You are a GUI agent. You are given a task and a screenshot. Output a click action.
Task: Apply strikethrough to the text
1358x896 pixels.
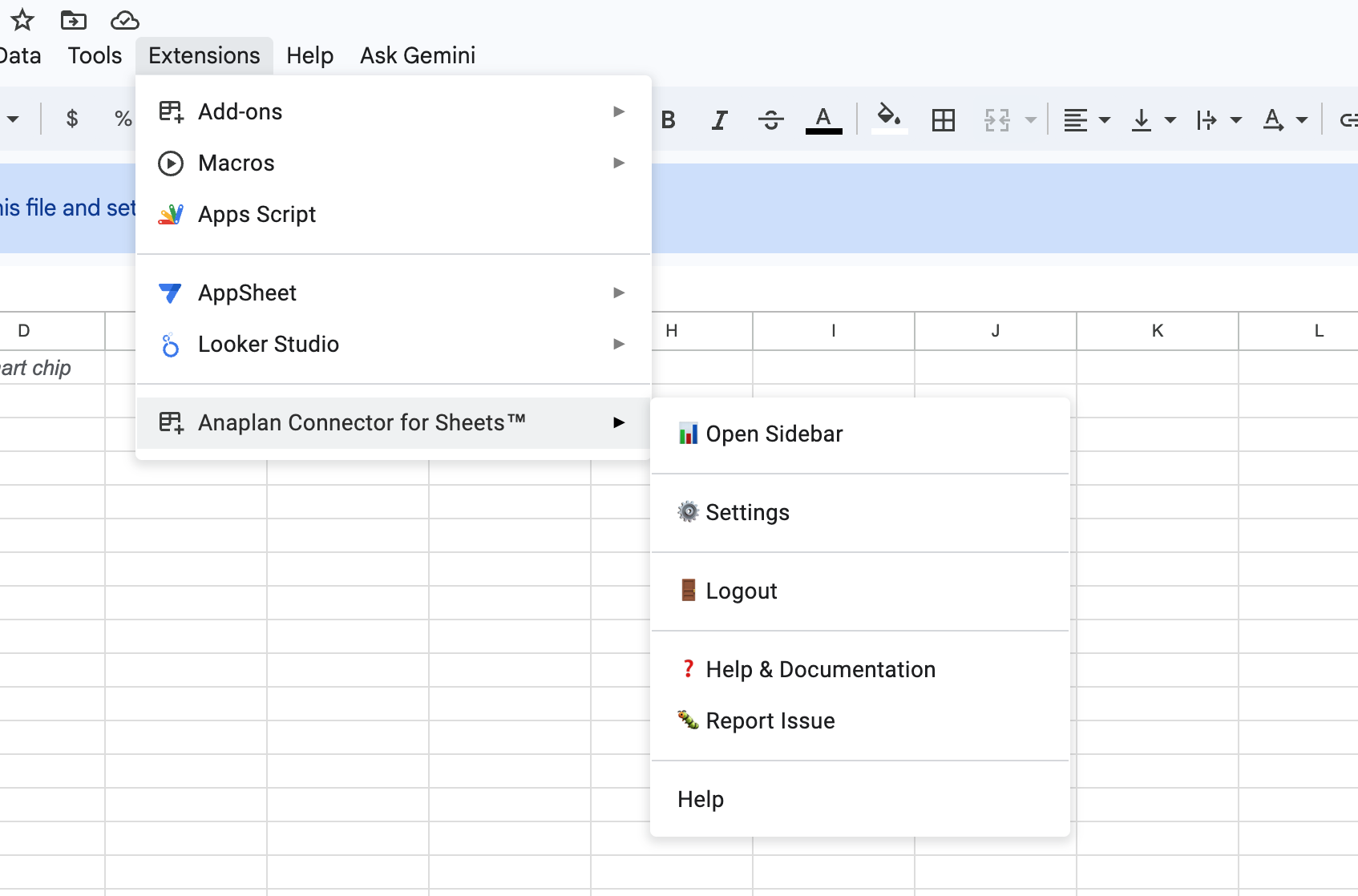pos(770,119)
